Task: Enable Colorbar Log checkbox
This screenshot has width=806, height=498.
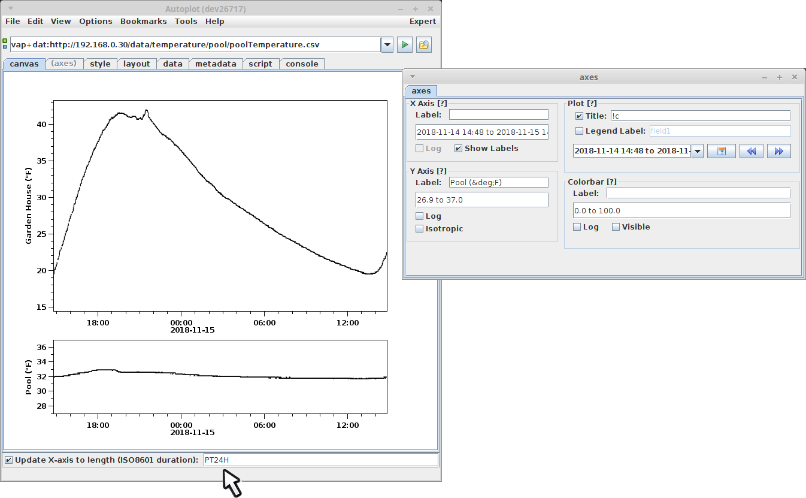Action: click(x=577, y=227)
